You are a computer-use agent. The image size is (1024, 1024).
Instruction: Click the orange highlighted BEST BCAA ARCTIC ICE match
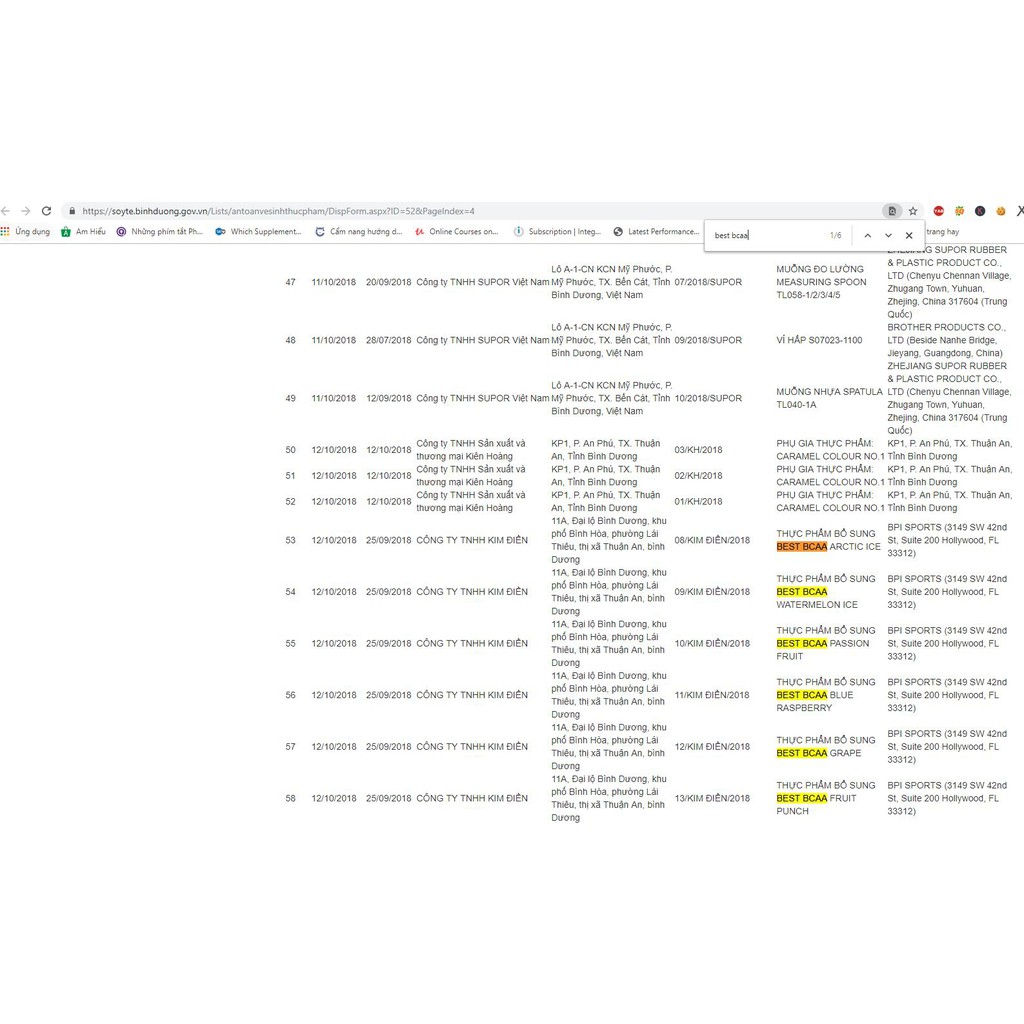(802, 547)
